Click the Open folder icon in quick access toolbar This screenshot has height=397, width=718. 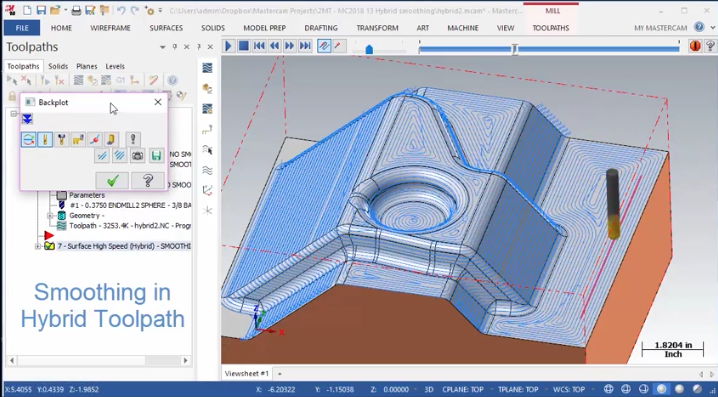click(x=55, y=10)
